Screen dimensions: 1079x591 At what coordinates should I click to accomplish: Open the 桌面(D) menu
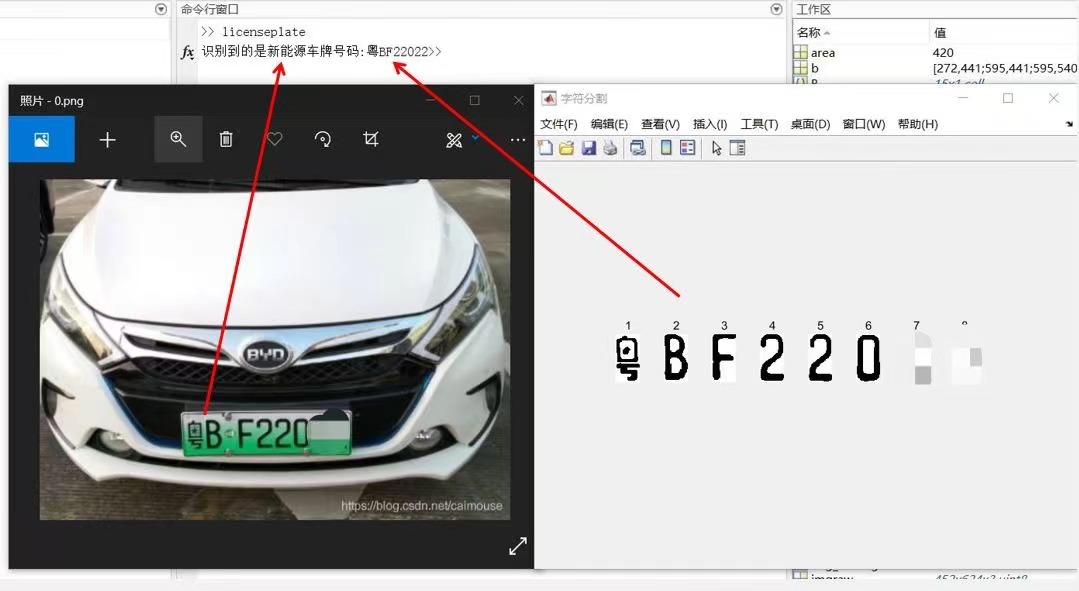pos(810,124)
